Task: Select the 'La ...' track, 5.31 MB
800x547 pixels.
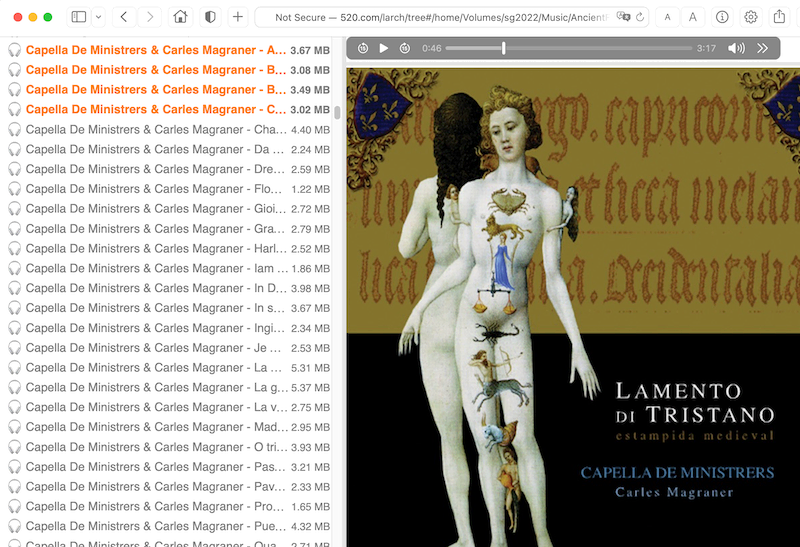Action: pos(169,368)
